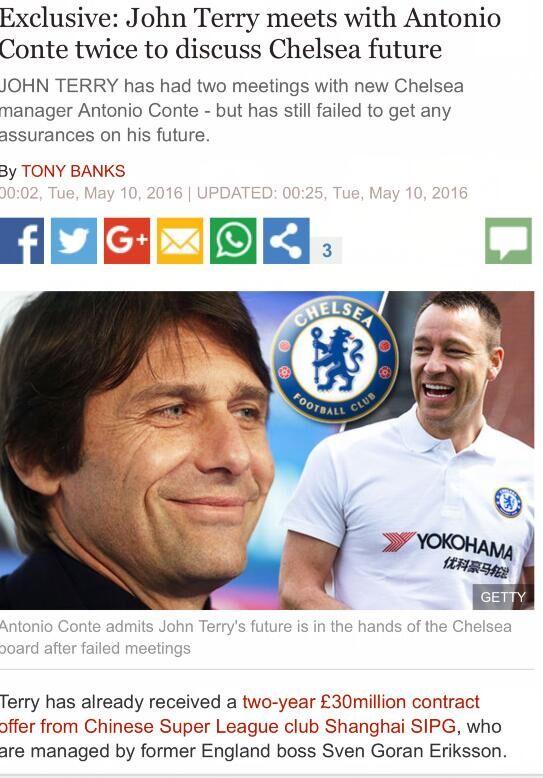543x778 pixels.
Task: Click the UPDATED 00:25 timestamp
Action: pos(332,193)
